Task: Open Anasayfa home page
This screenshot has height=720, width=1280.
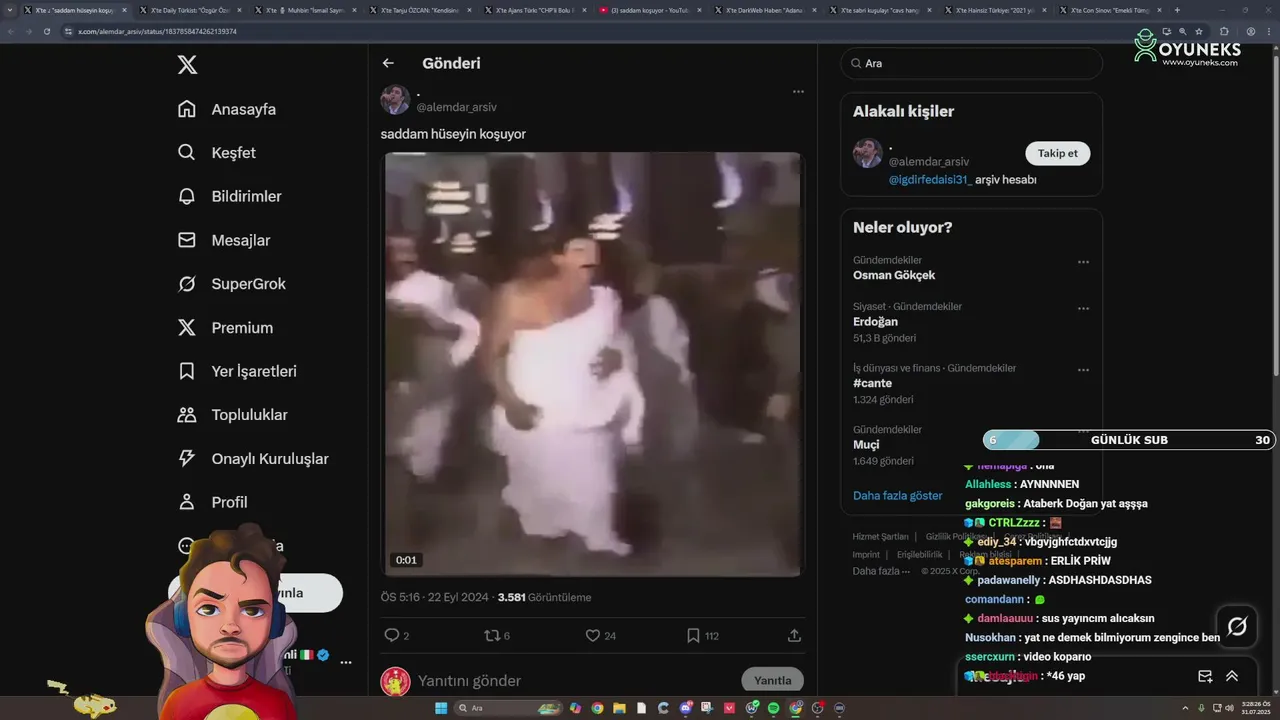Action: pos(227,109)
